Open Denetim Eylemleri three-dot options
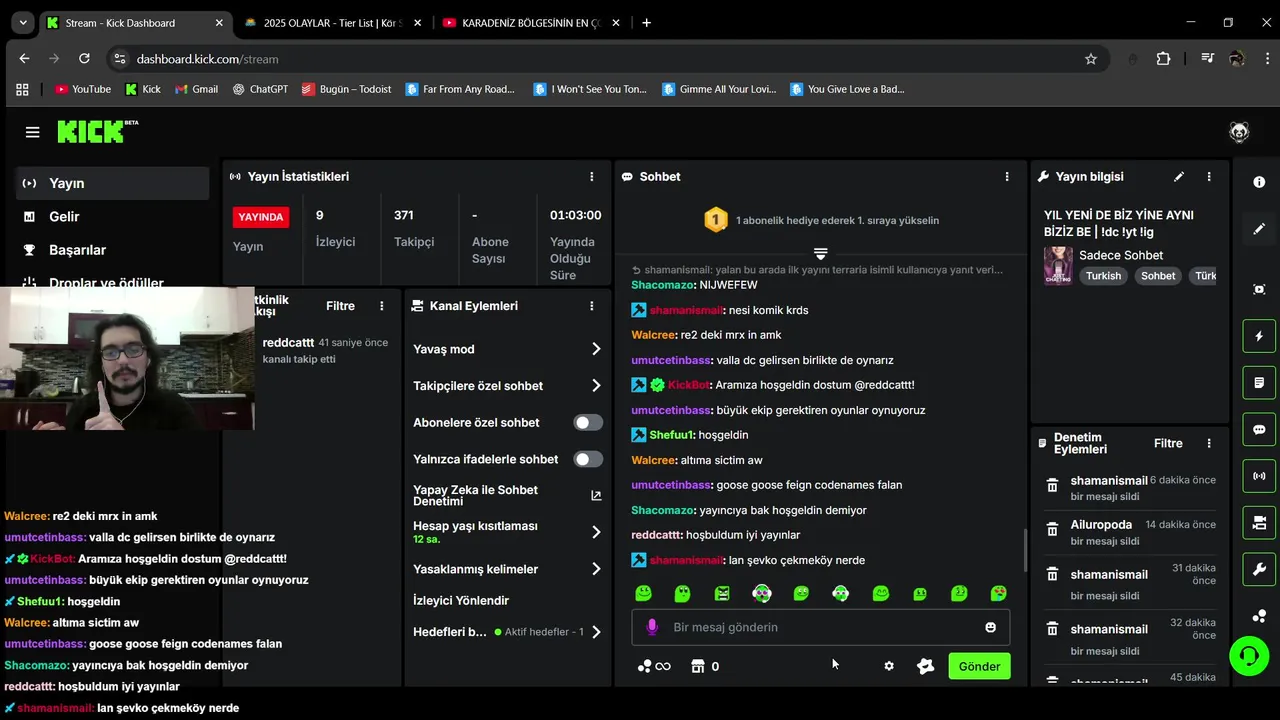 (x=1209, y=443)
